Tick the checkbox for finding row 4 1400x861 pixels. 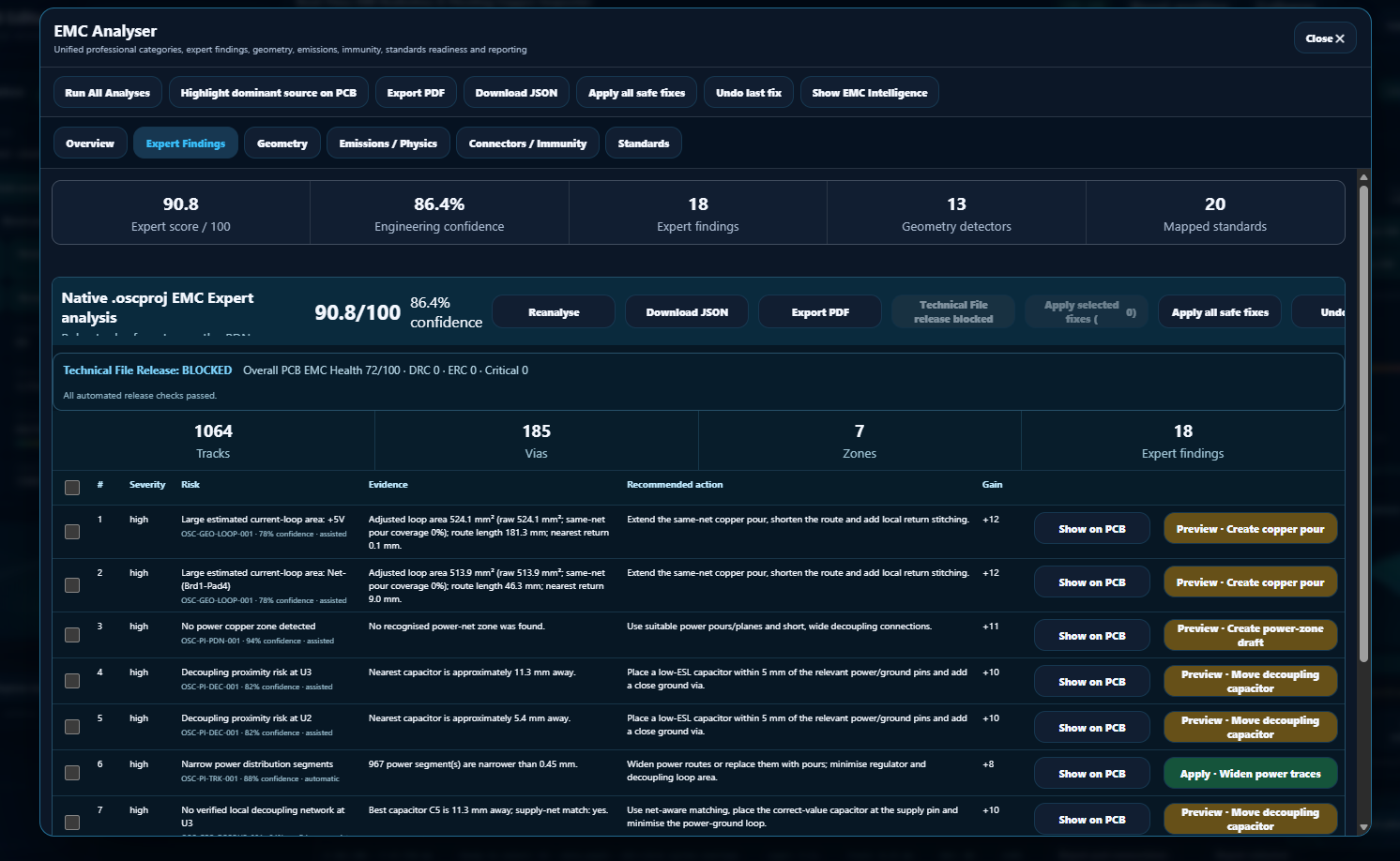tap(72, 681)
